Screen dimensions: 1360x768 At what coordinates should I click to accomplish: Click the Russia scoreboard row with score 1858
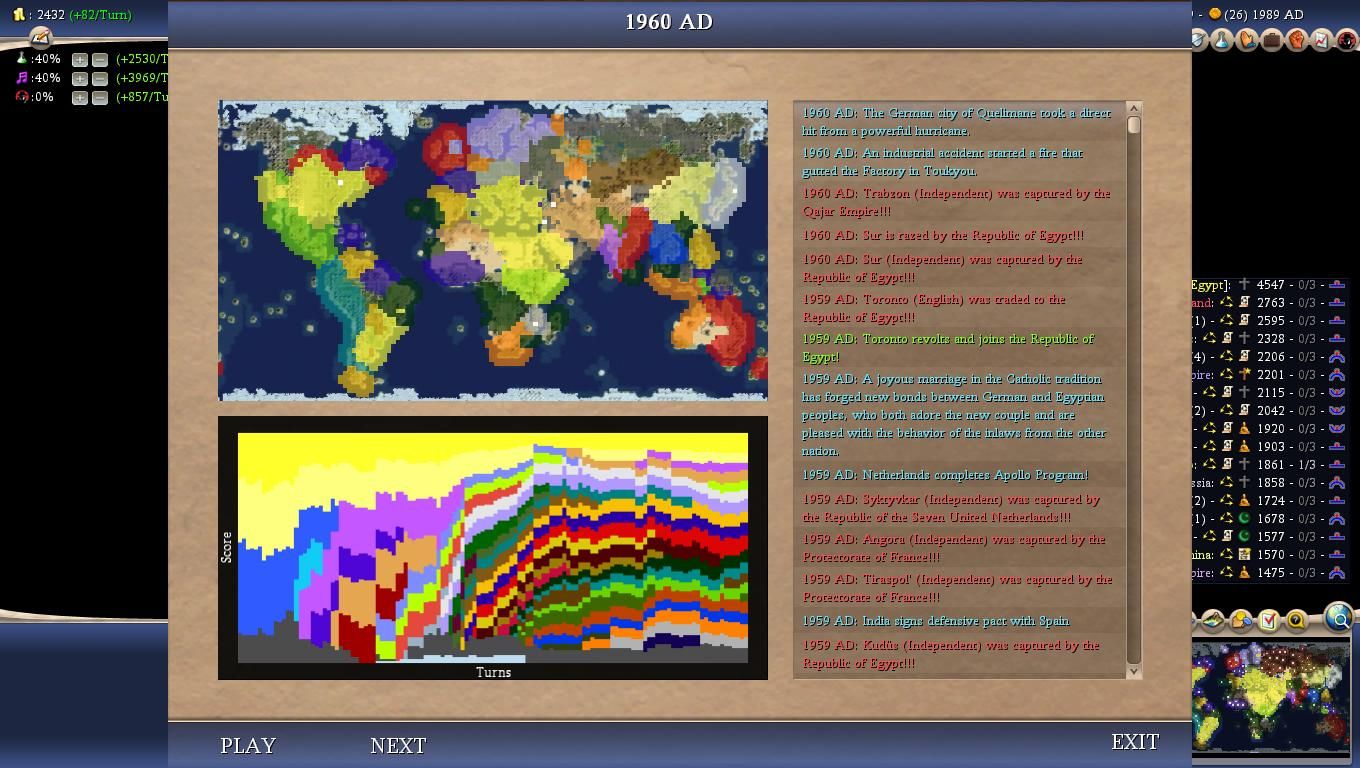[1270, 482]
